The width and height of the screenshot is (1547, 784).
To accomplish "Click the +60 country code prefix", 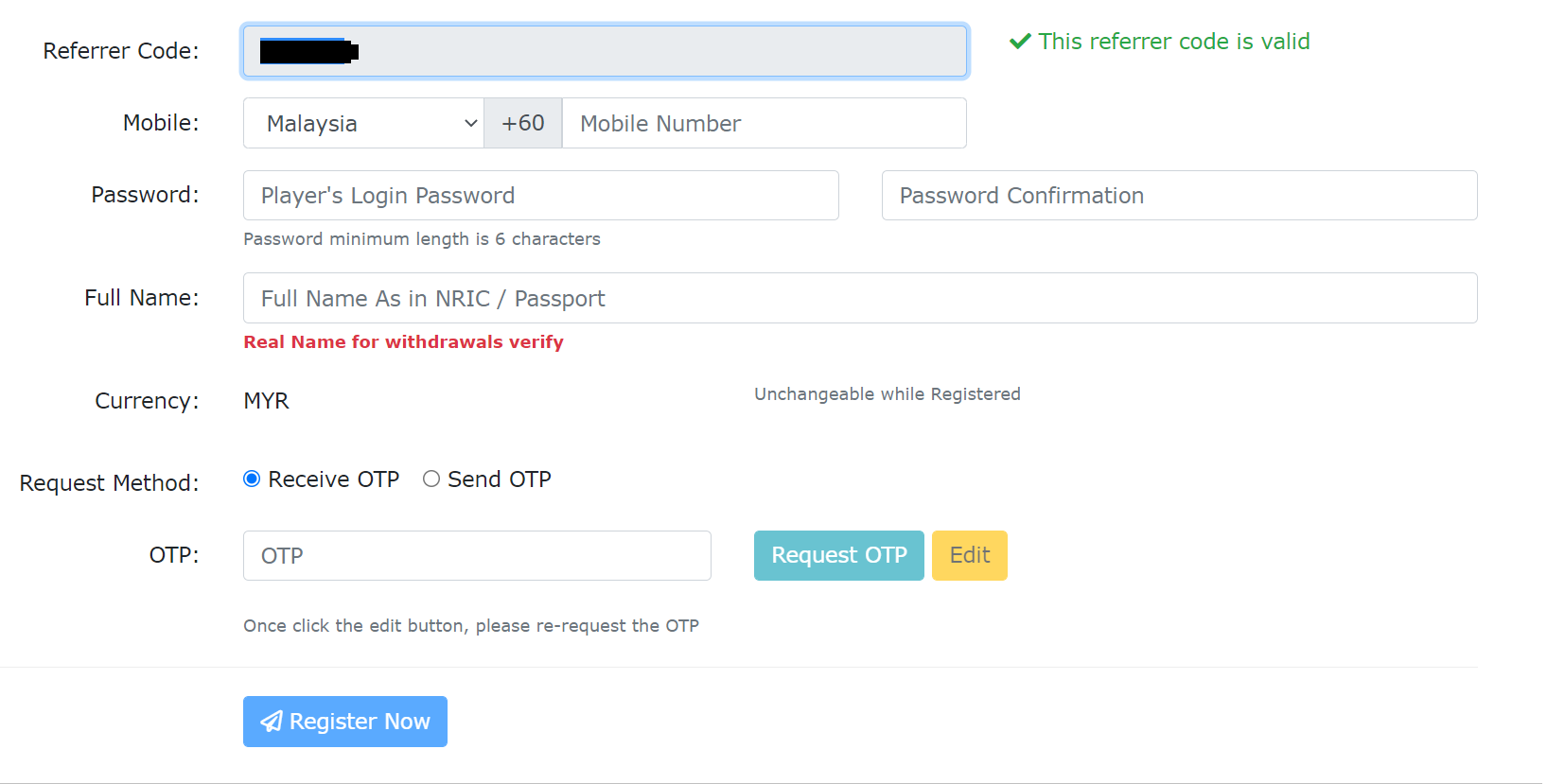I will point(523,123).
